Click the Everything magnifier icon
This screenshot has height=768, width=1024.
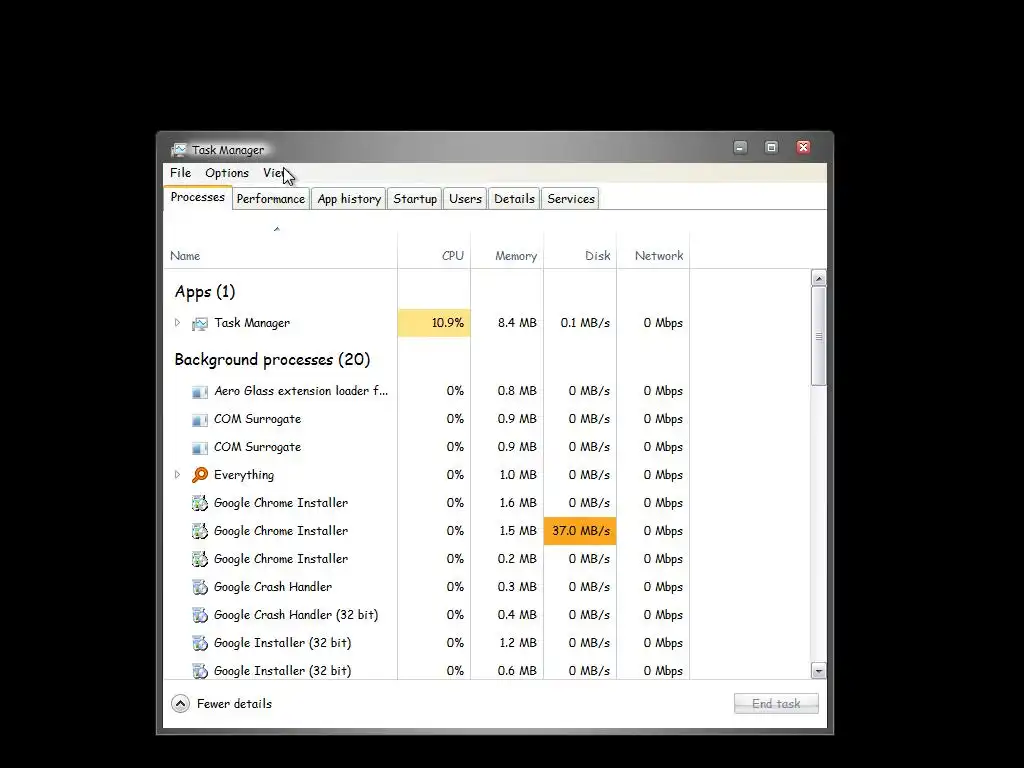199,475
